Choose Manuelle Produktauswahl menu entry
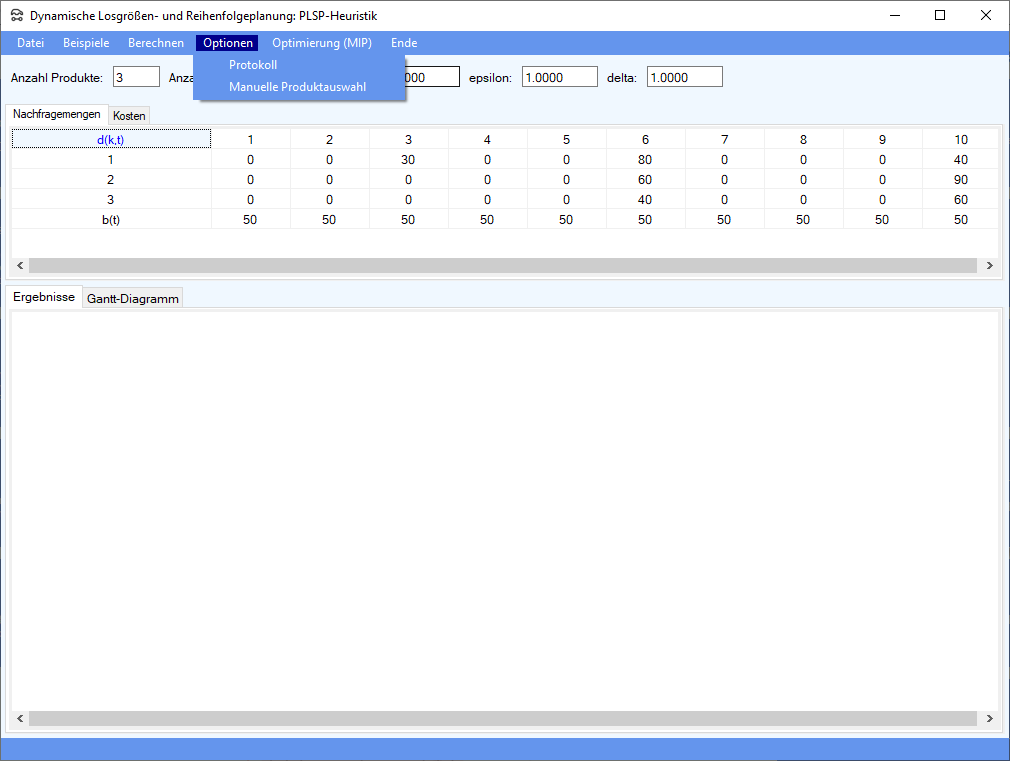 297,87
